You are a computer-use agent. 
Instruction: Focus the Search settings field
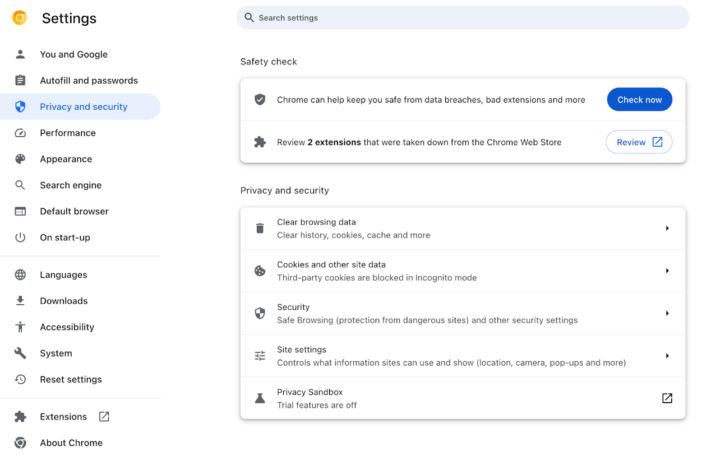pyautogui.click(x=462, y=18)
